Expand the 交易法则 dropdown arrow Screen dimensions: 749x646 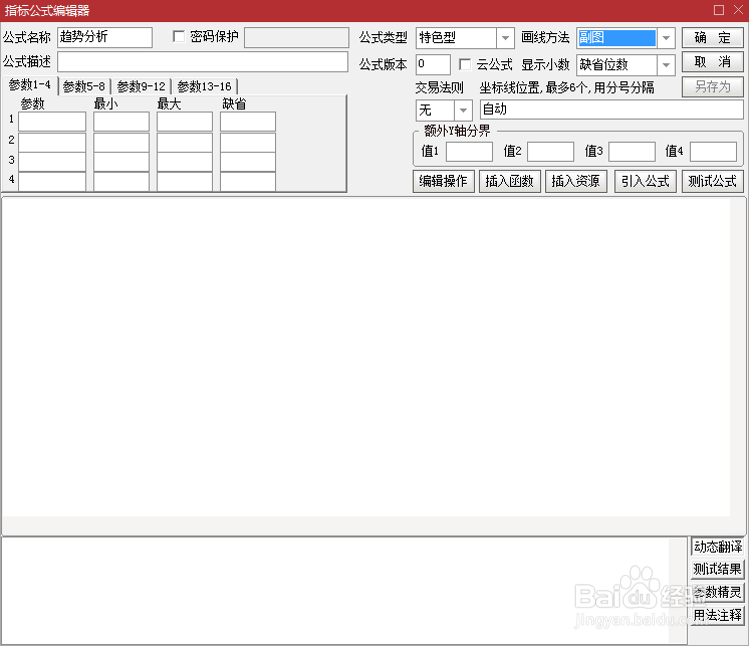[x=463, y=110]
